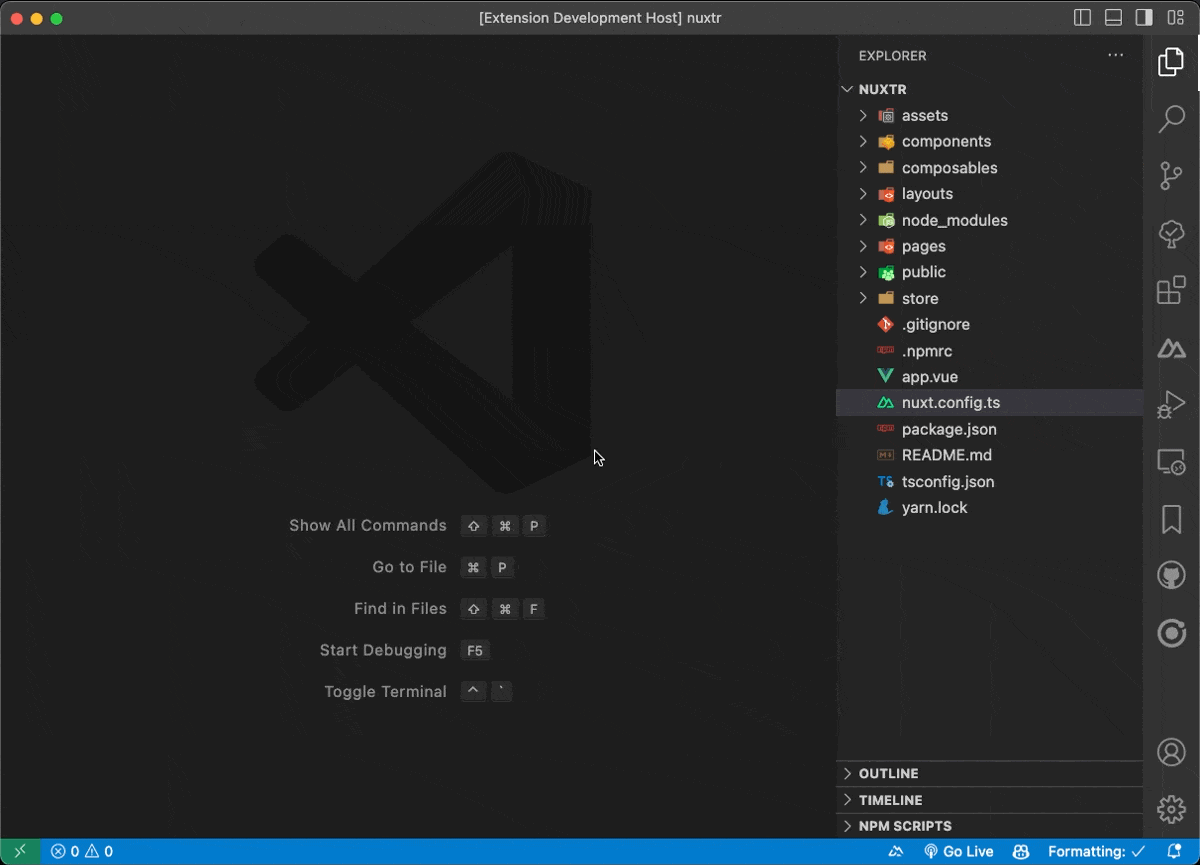Open the yarn.lock file
Viewport: 1200px width, 865px height.
[x=989, y=507]
